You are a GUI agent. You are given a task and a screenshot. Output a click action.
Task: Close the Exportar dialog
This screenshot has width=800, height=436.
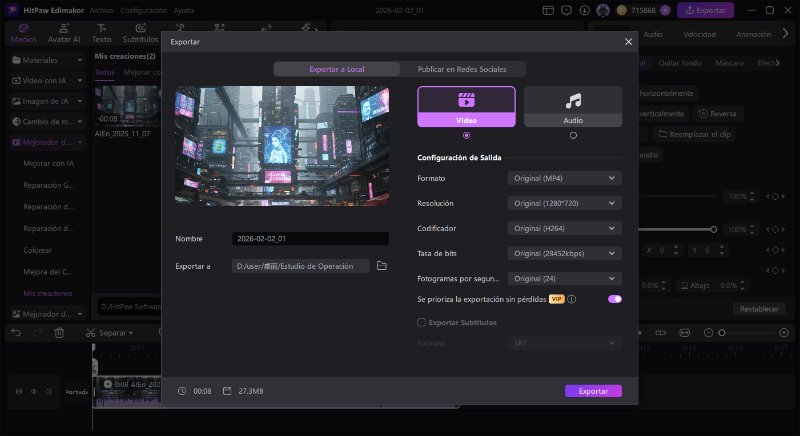pos(629,42)
